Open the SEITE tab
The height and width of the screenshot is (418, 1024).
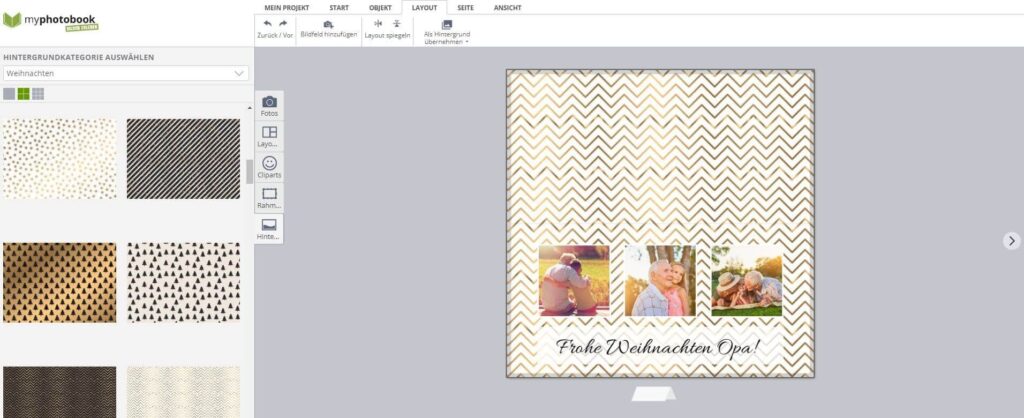click(466, 8)
